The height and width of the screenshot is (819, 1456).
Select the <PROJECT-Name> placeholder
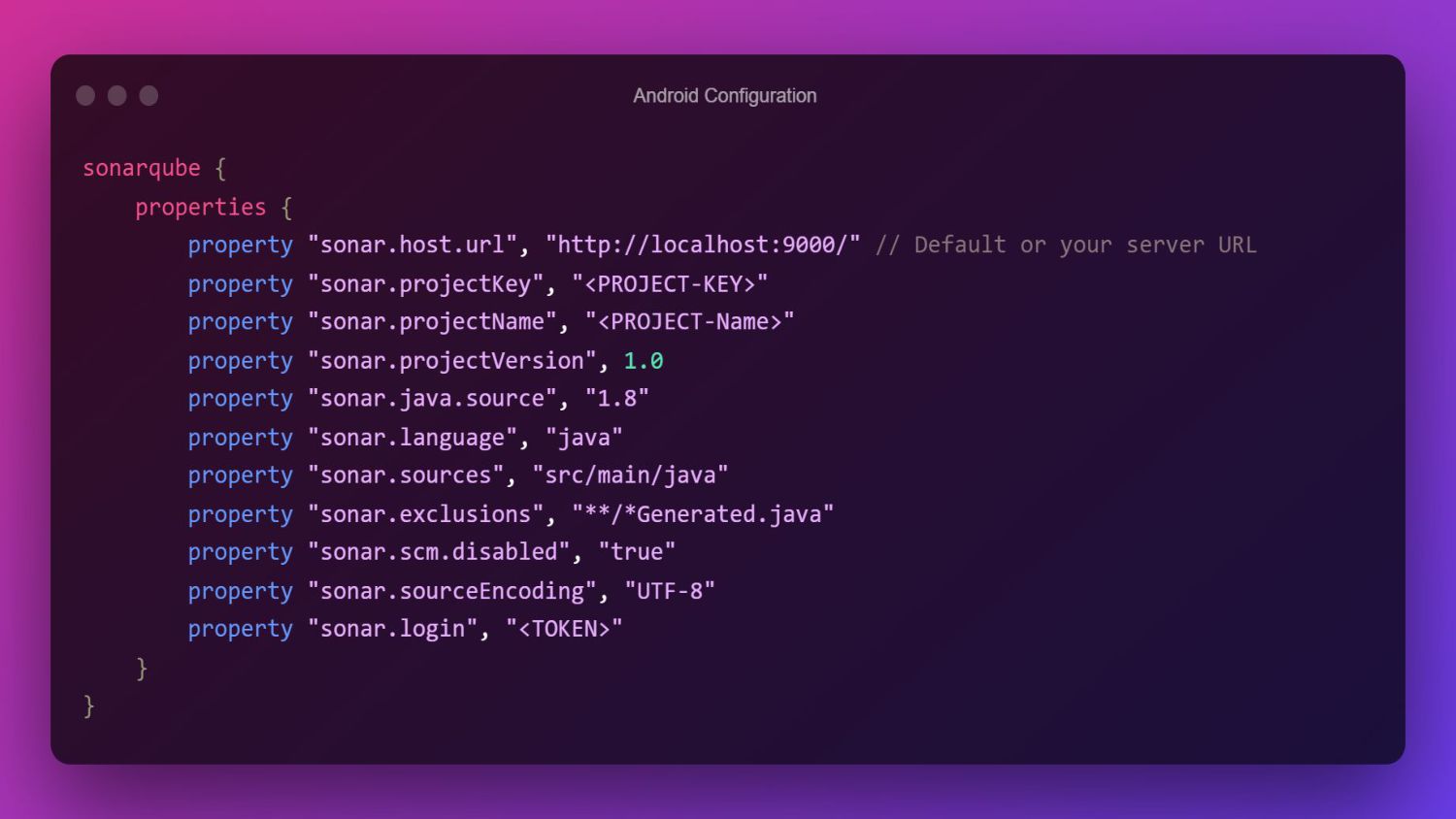coord(690,322)
